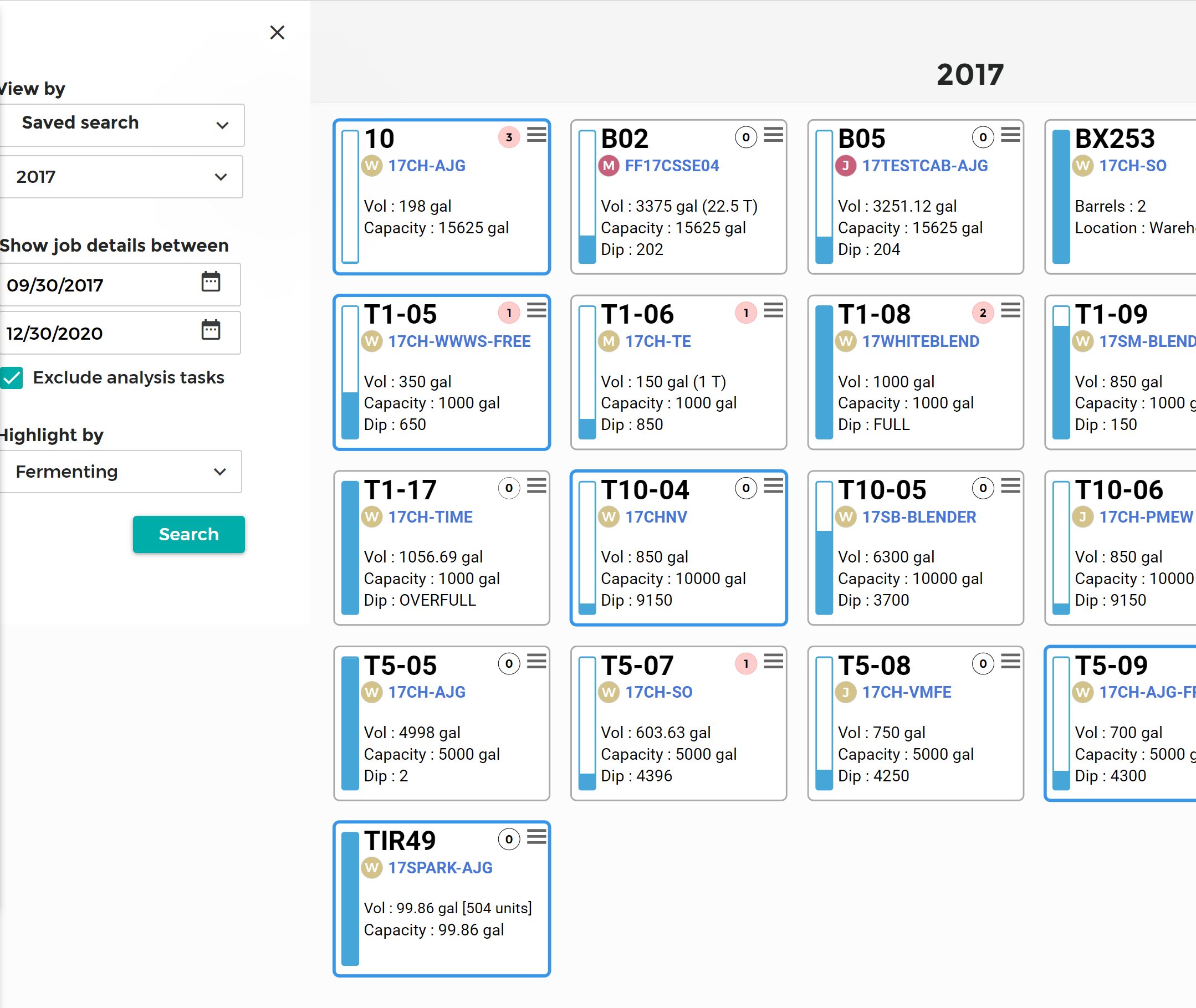Click the Dip : OVERFULL text on T1-17
The width and height of the screenshot is (1196, 1008).
[x=420, y=600]
